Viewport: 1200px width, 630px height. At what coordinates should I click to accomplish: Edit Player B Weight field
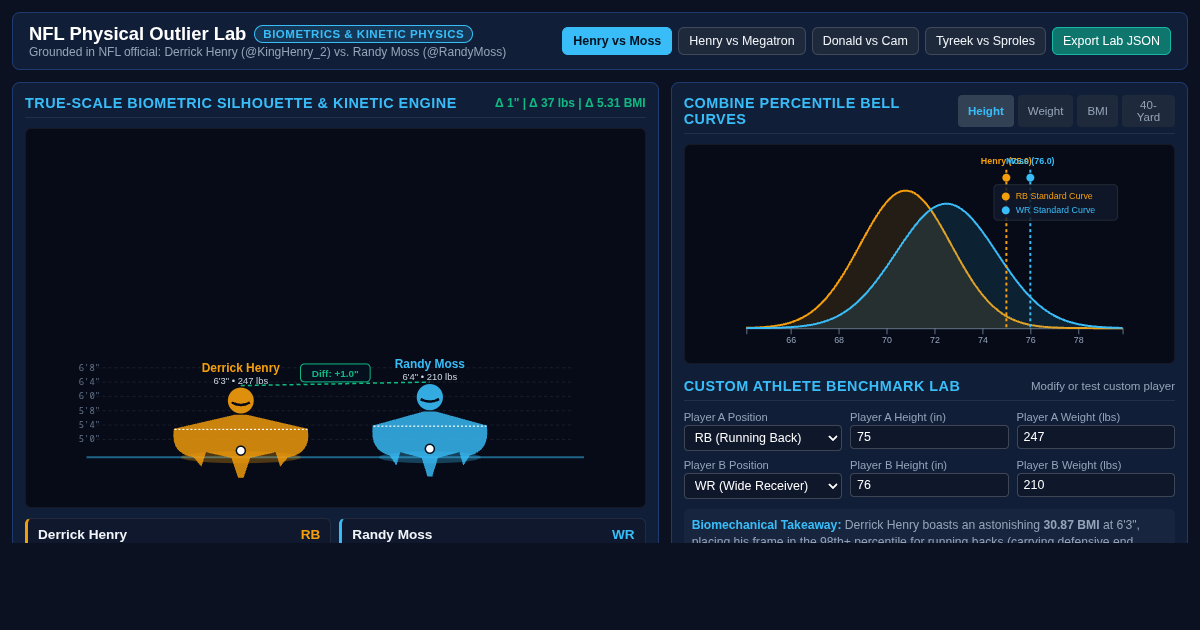[x=1096, y=485]
